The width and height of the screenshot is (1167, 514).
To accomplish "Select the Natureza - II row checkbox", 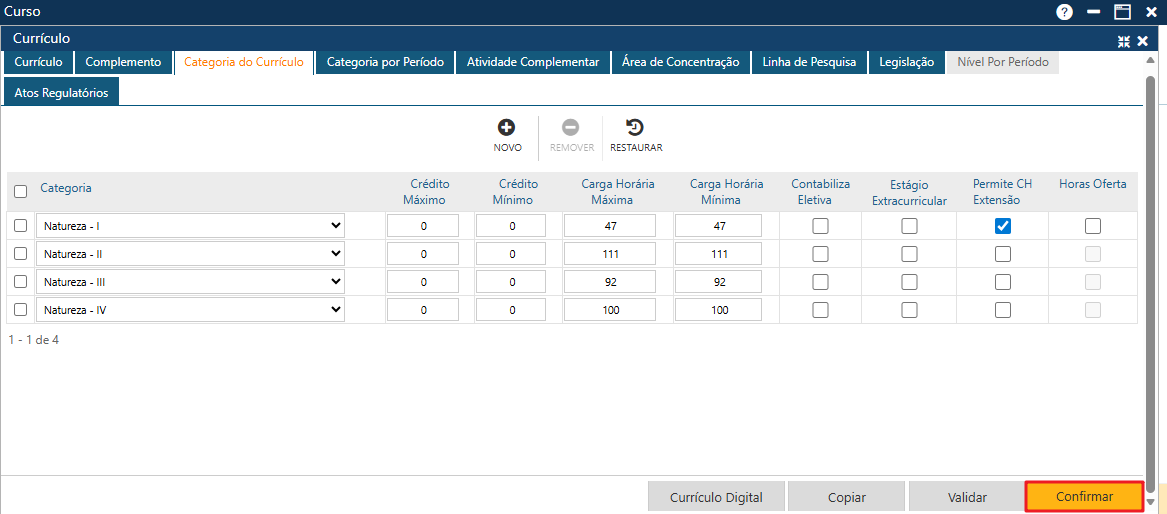I will 21,254.
